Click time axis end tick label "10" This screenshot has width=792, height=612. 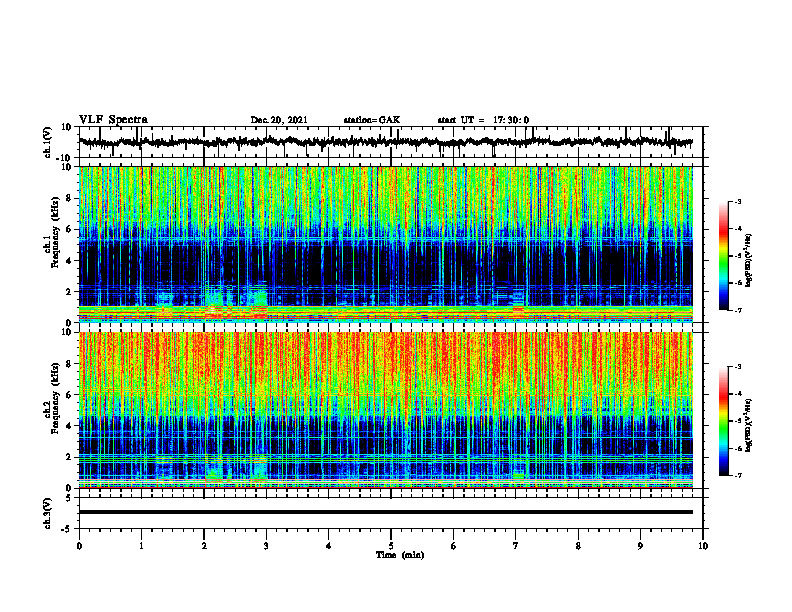click(x=703, y=546)
